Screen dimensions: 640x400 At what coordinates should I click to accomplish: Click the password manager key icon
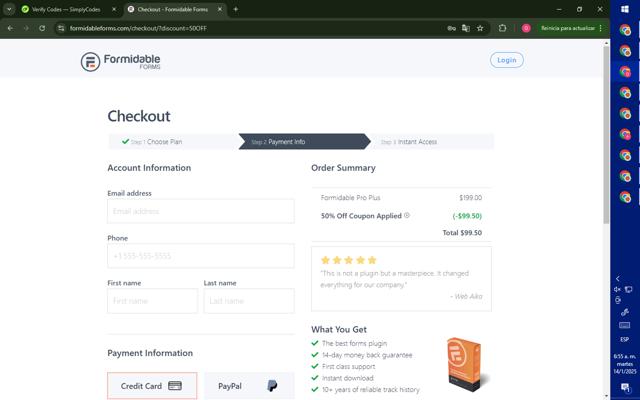451,28
